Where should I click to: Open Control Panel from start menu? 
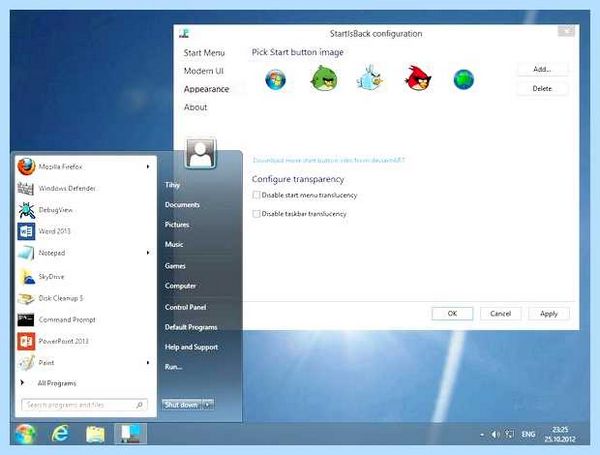185,307
